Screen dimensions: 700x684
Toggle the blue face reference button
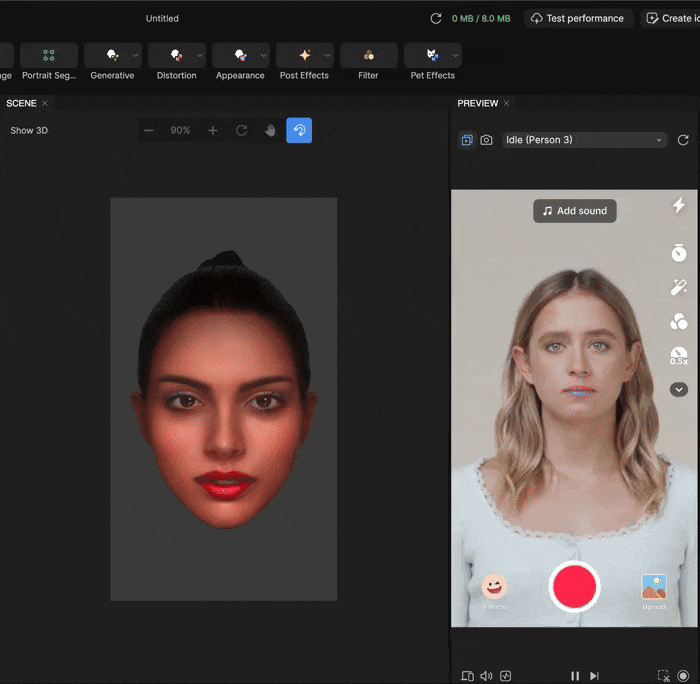click(299, 130)
